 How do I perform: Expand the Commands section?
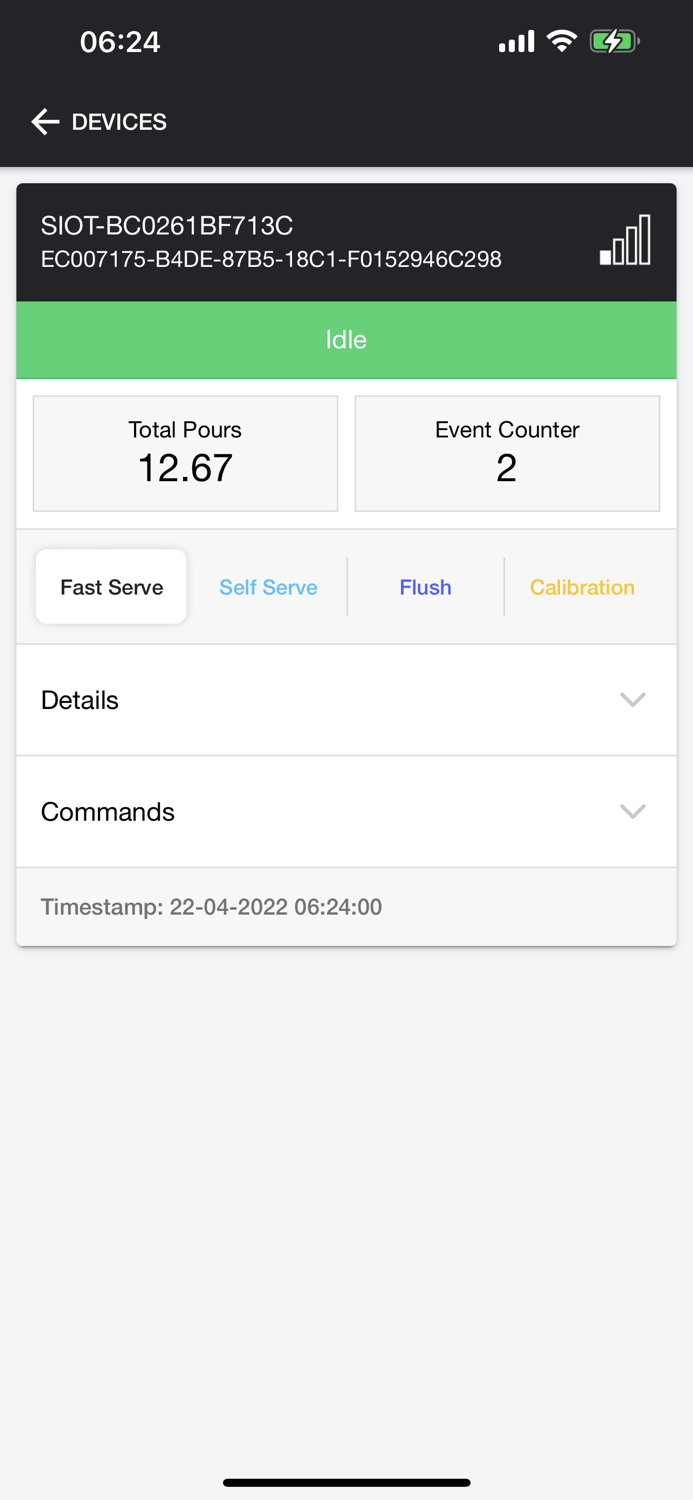pos(346,811)
